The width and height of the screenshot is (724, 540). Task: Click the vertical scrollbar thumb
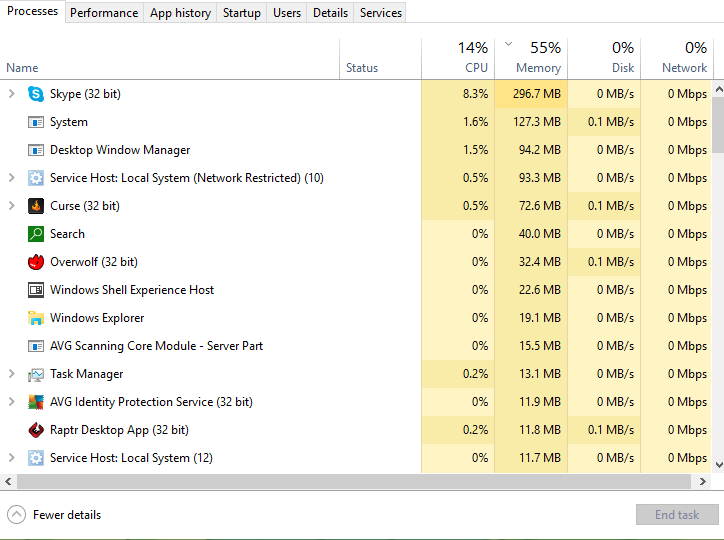pyautogui.click(x=718, y=125)
